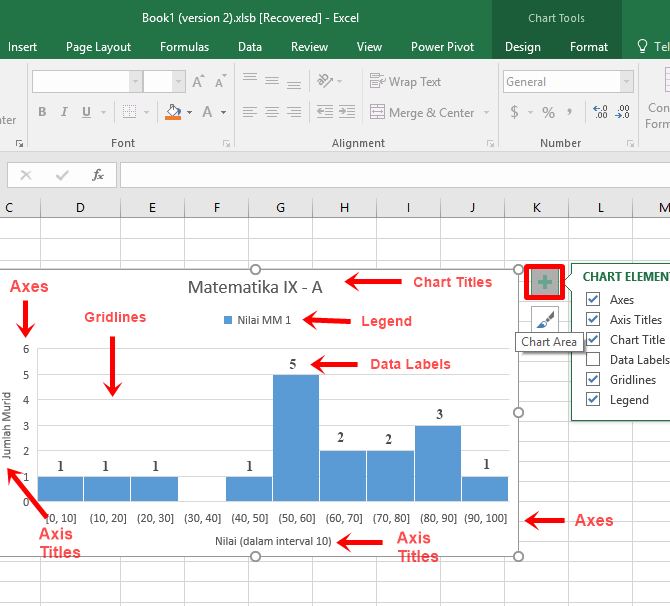Open the Formulas ribbon tab
The image size is (670, 606).
(184, 47)
